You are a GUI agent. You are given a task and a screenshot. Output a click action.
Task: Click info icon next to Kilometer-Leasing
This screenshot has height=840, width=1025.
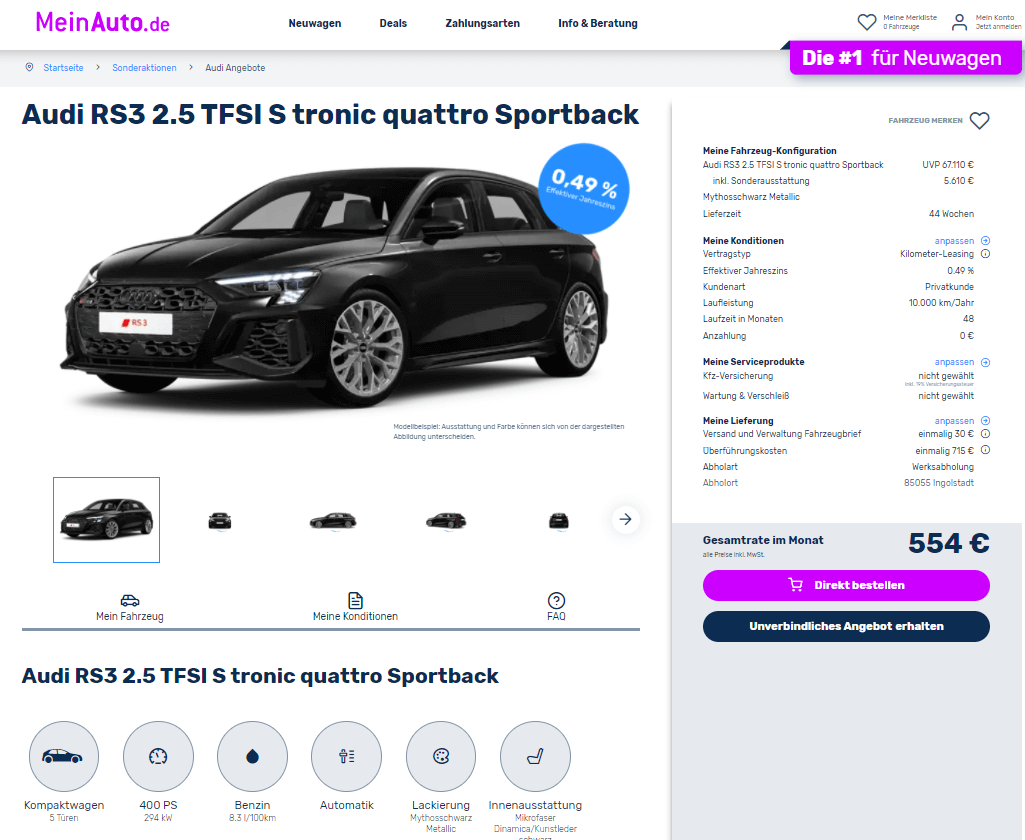[x=985, y=254]
